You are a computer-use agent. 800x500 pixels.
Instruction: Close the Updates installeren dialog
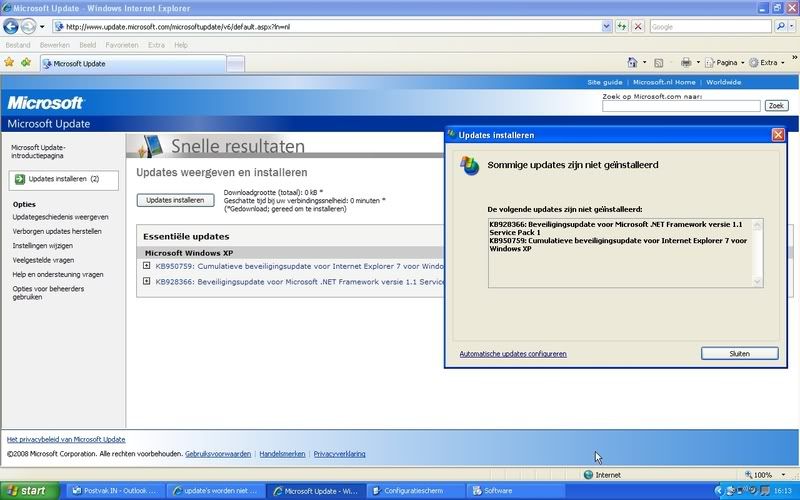point(778,135)
